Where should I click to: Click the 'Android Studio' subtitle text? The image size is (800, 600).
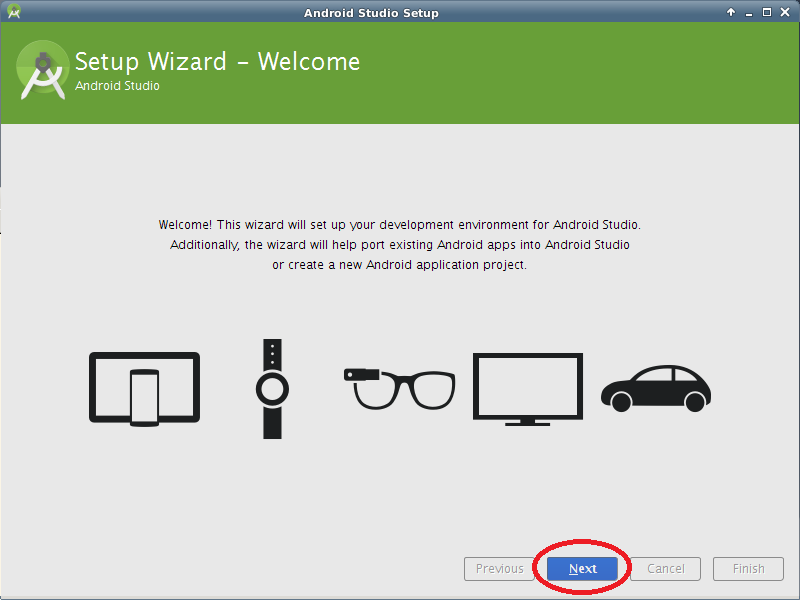click(x=117, y=86)
